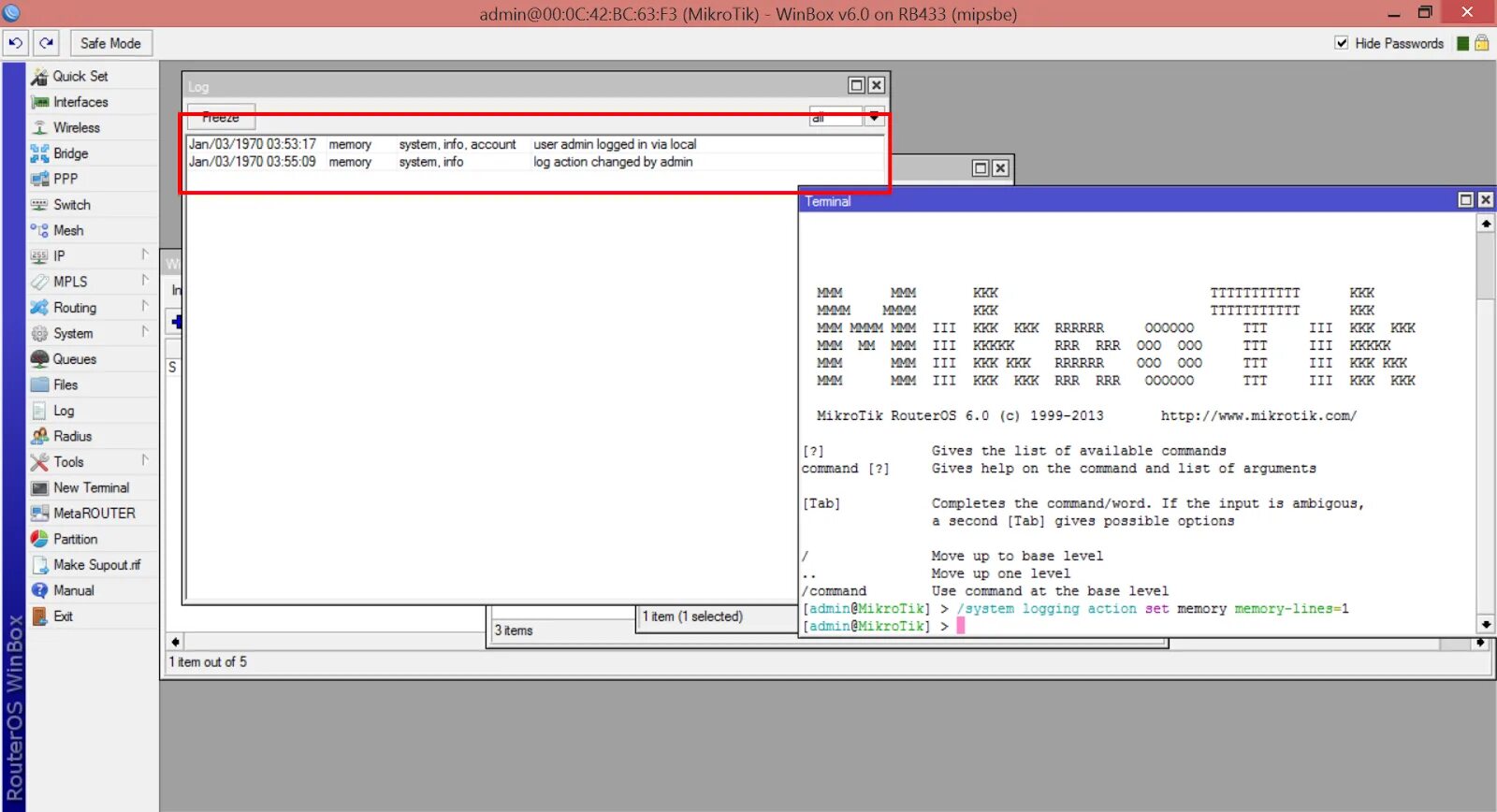Select the 'log action changed by admin' log entry
Screen dimensions: 1497x812
tap(534, 162)
